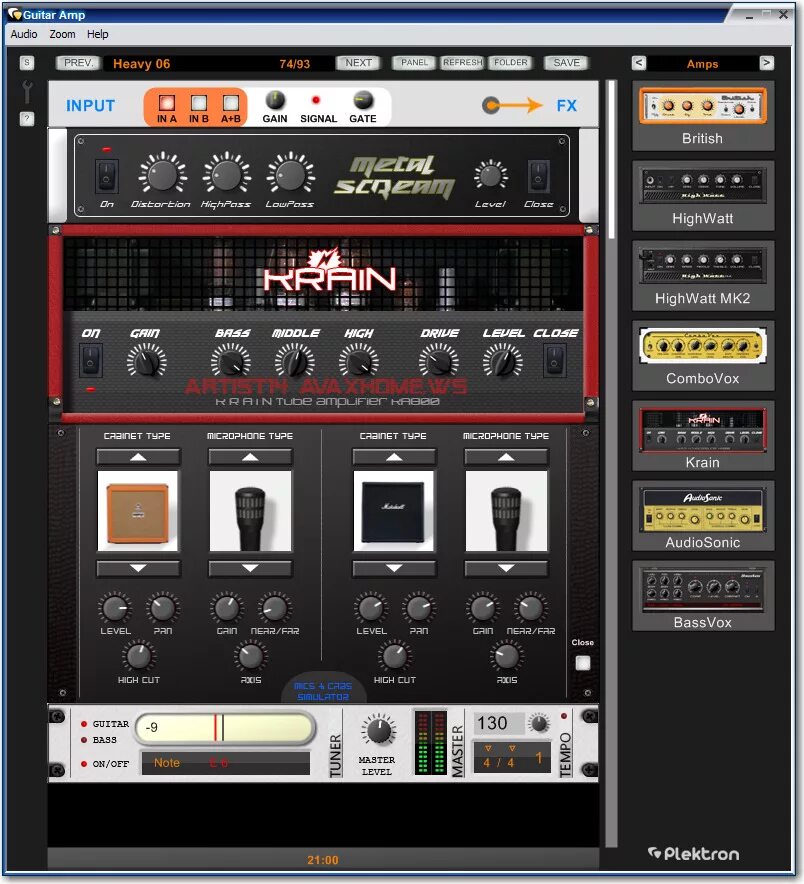Click the Krain LEVEL knob
The height and width of the screenshot is (884, 804).
502,361
